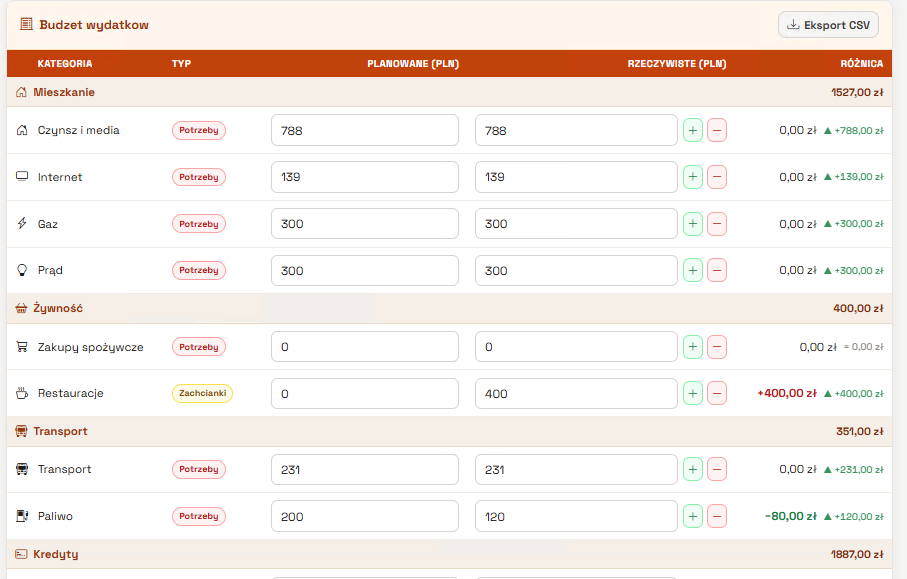
Task: Click minus button in Paliwo row
Action: click(x=717, y=516)
